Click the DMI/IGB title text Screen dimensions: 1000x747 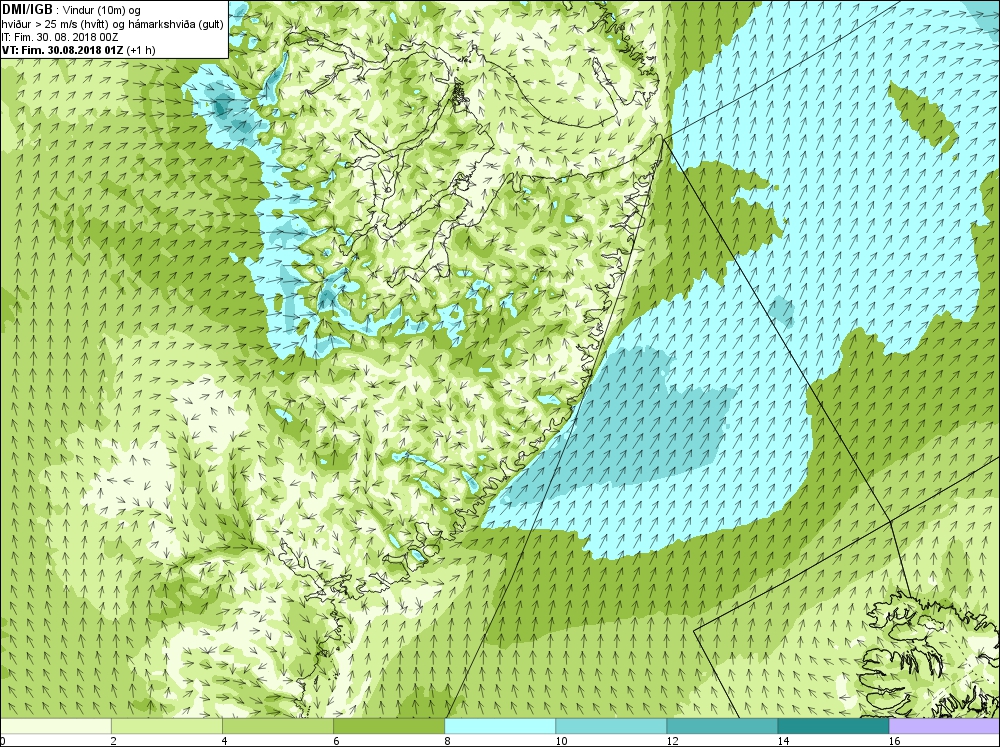tap(27, 10)
